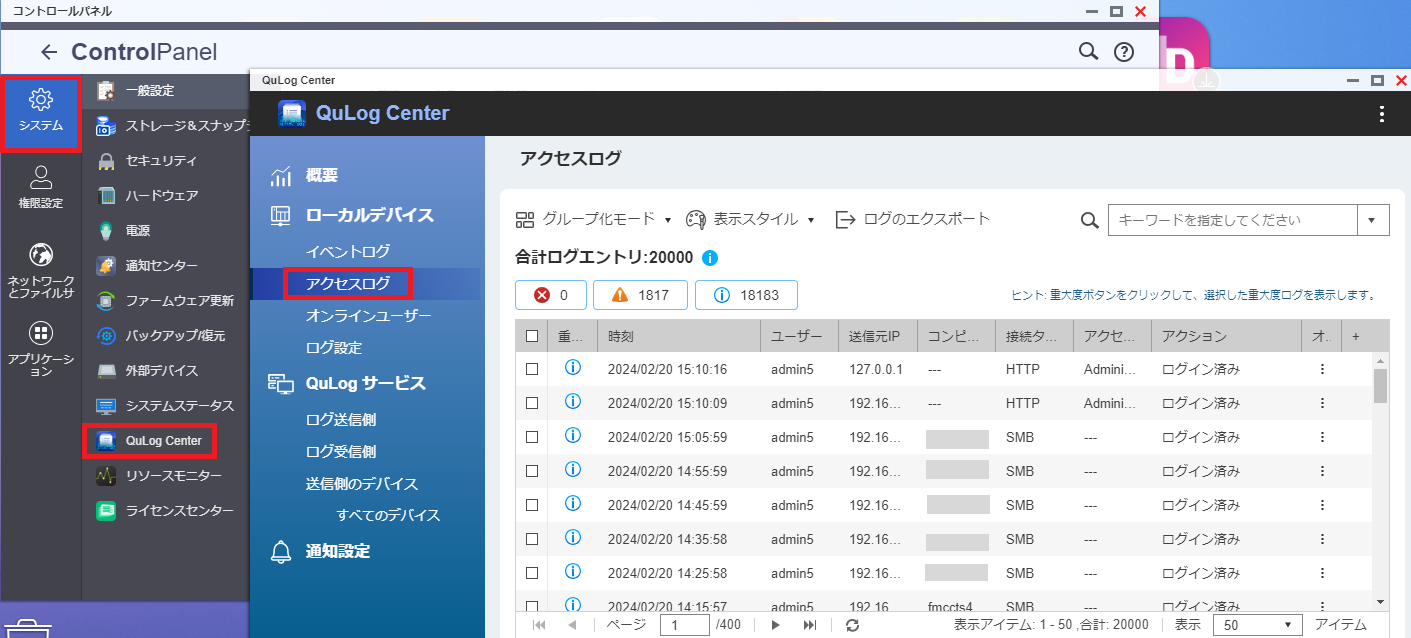Open Hardware (ハードウェア) in ControlPanel
This screenshot has width=1411, height=638.
pos(147,196)
